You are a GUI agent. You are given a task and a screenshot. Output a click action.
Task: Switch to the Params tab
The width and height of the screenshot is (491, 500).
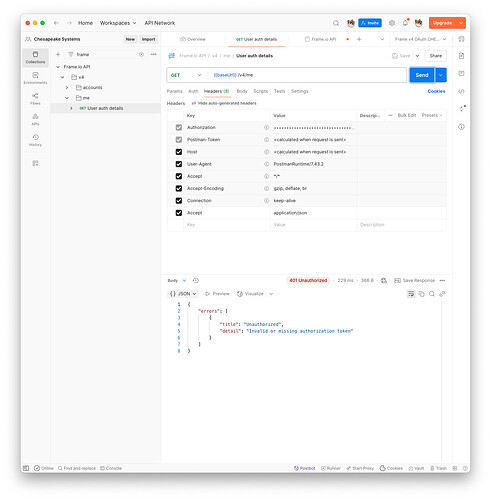pos(175,91)
